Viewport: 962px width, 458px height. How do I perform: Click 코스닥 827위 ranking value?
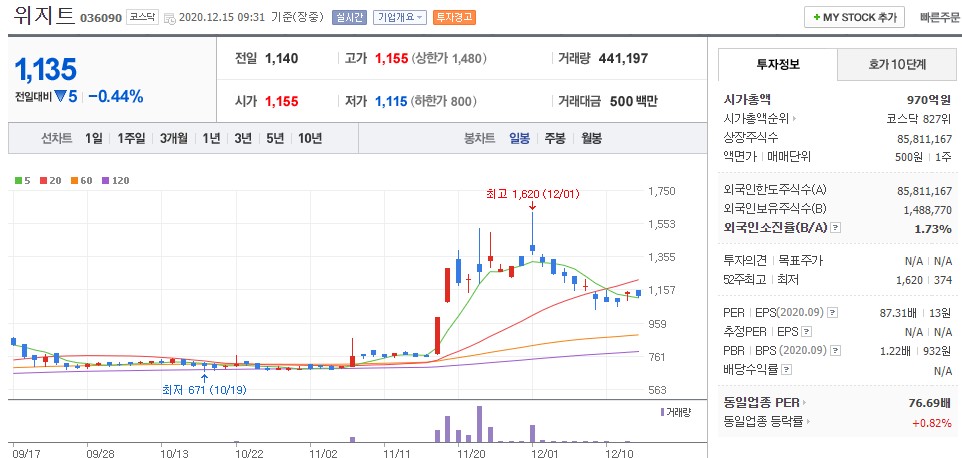919,119
